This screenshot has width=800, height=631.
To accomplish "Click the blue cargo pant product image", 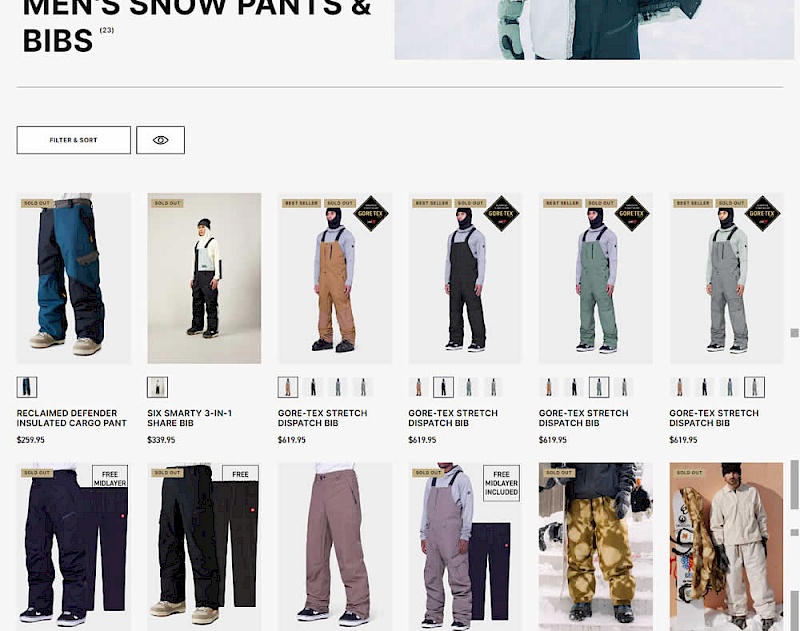I will pos(73,278).
